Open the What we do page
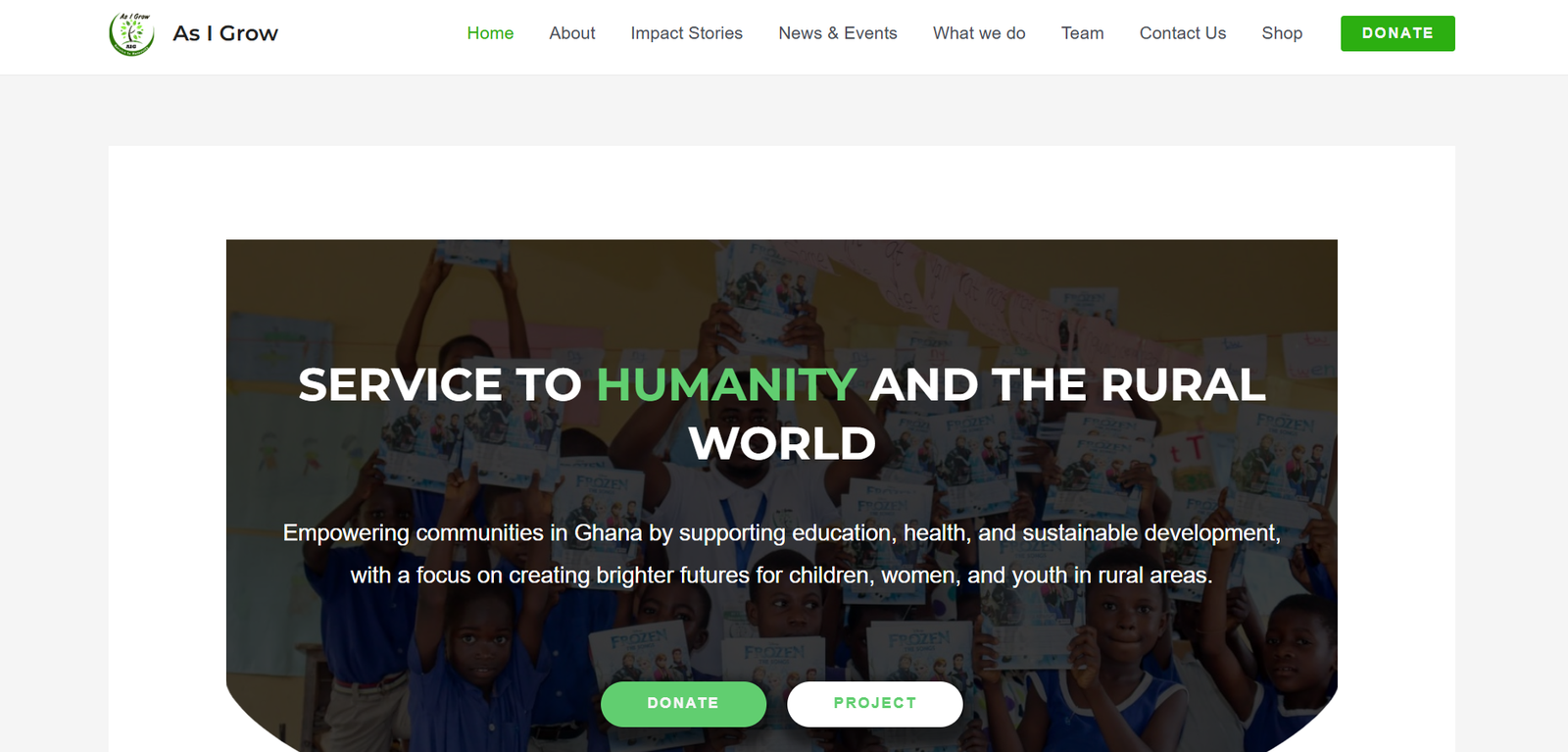Viewport: 1568px width, 752px height. [979, 33]
